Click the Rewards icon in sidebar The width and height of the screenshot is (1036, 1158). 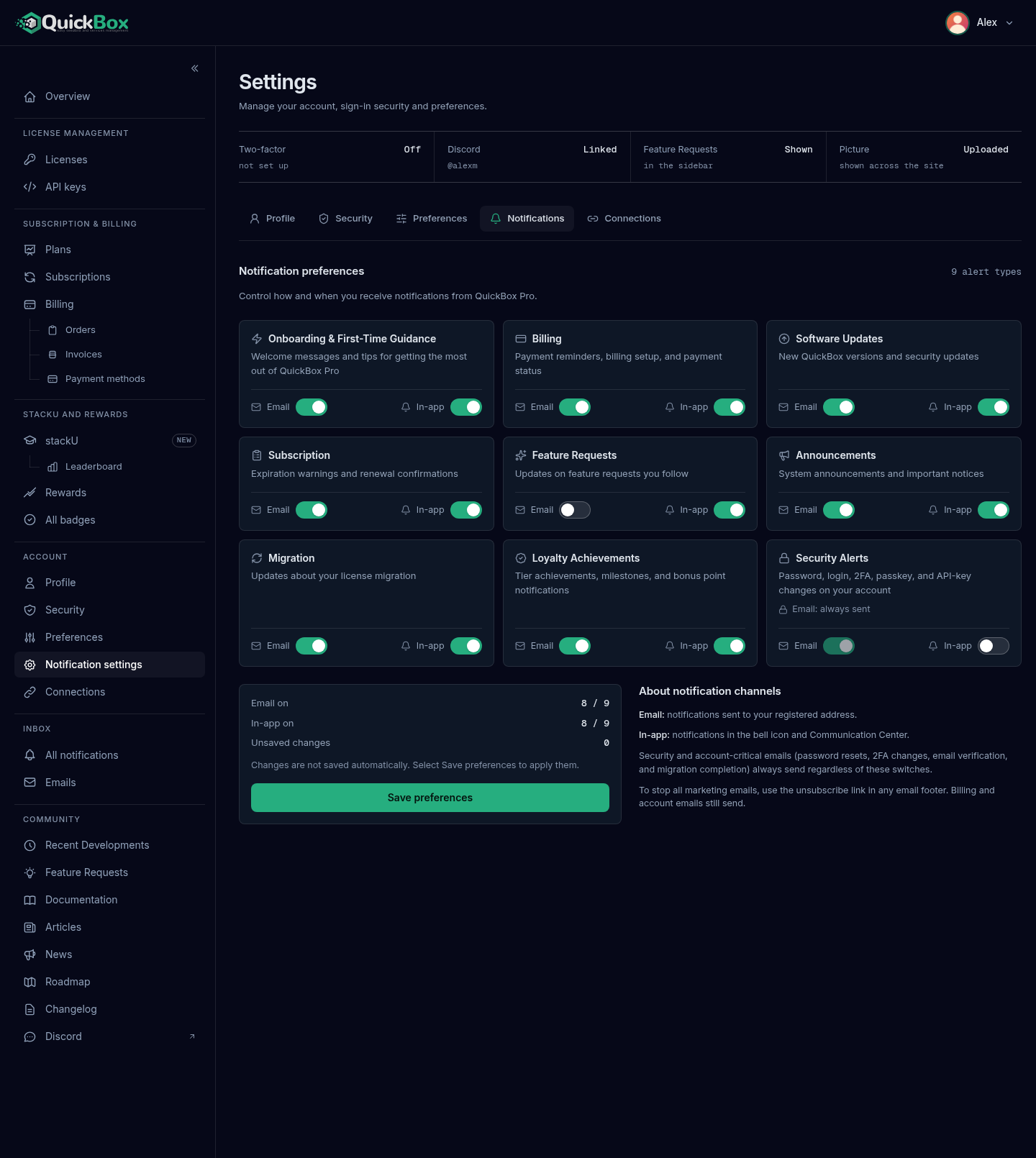tap(30, 493)
